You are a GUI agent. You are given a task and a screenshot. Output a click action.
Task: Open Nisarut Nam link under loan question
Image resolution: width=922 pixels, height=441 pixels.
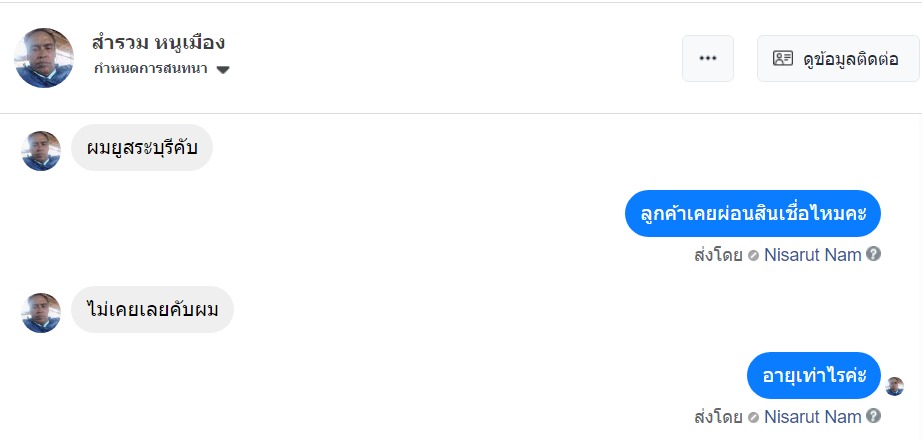click(812, 254)
